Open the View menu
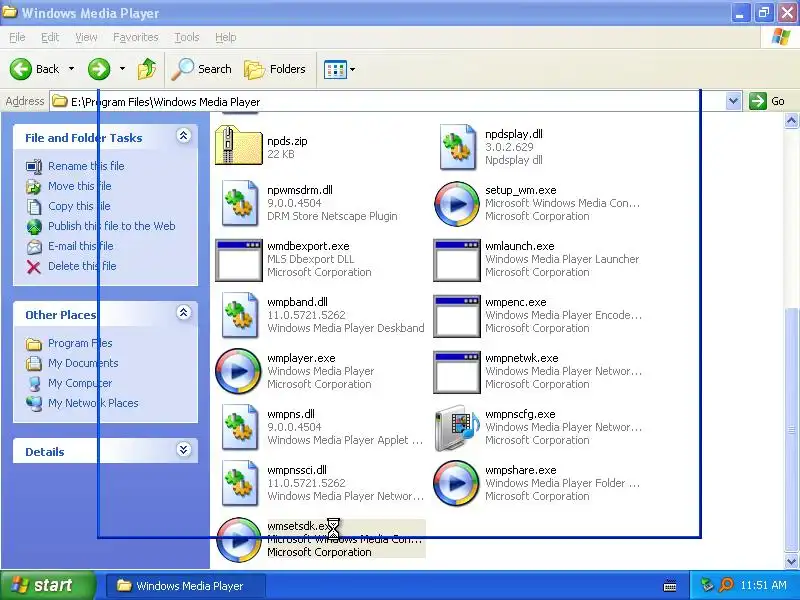 pos(86,37)
